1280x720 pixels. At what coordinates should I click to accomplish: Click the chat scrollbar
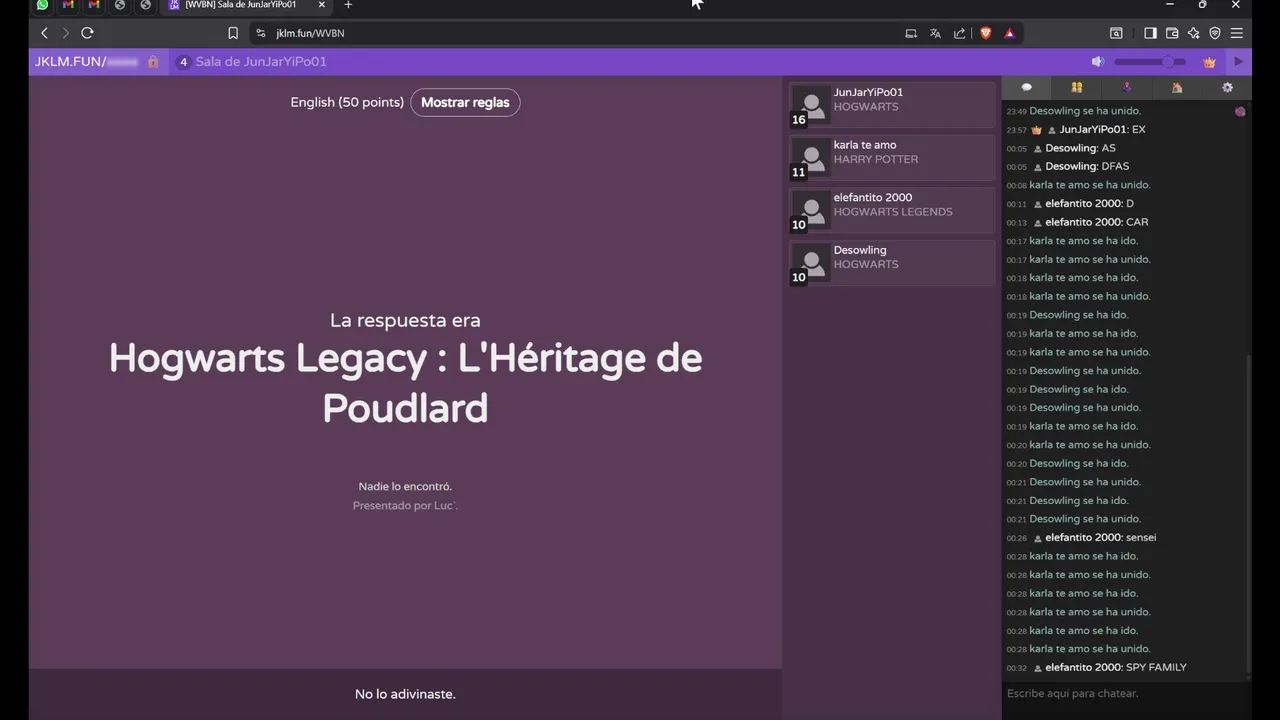pos(1248,515)
